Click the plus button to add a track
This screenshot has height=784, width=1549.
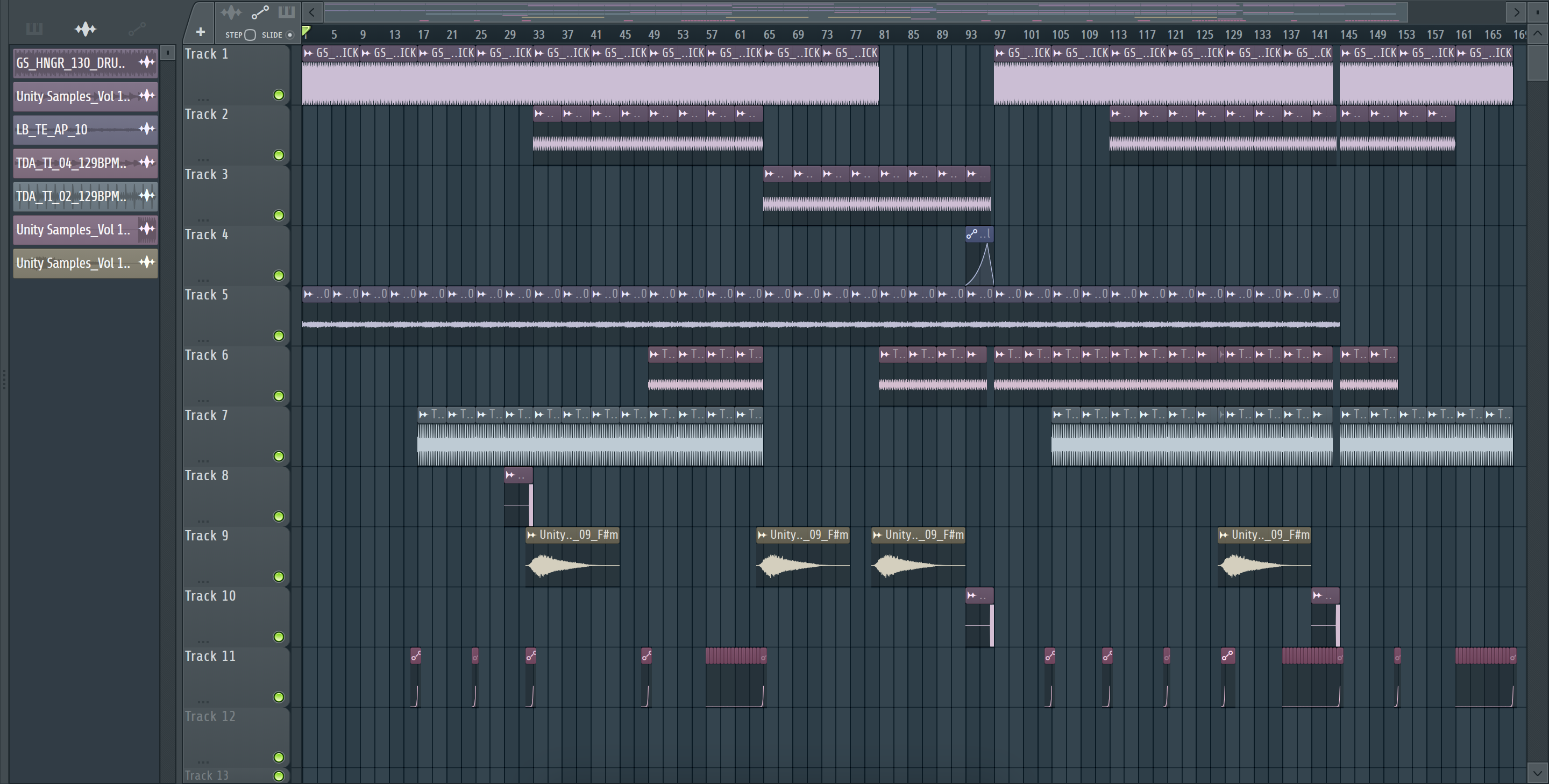pos(200,32)
